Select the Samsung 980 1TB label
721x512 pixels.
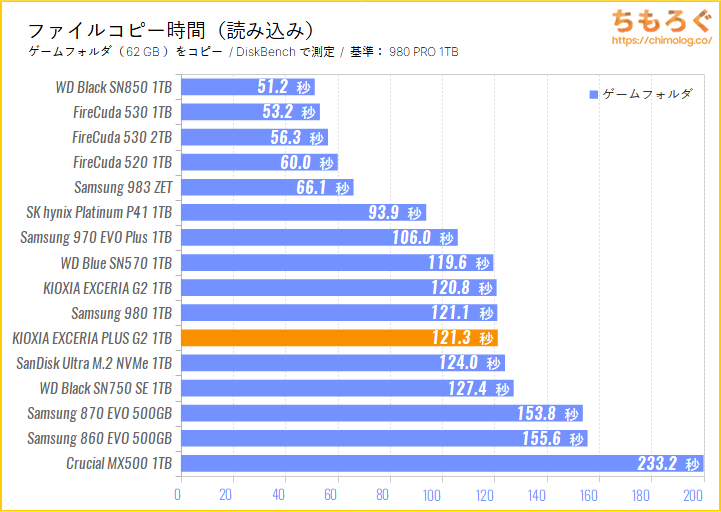pos(122,313)
